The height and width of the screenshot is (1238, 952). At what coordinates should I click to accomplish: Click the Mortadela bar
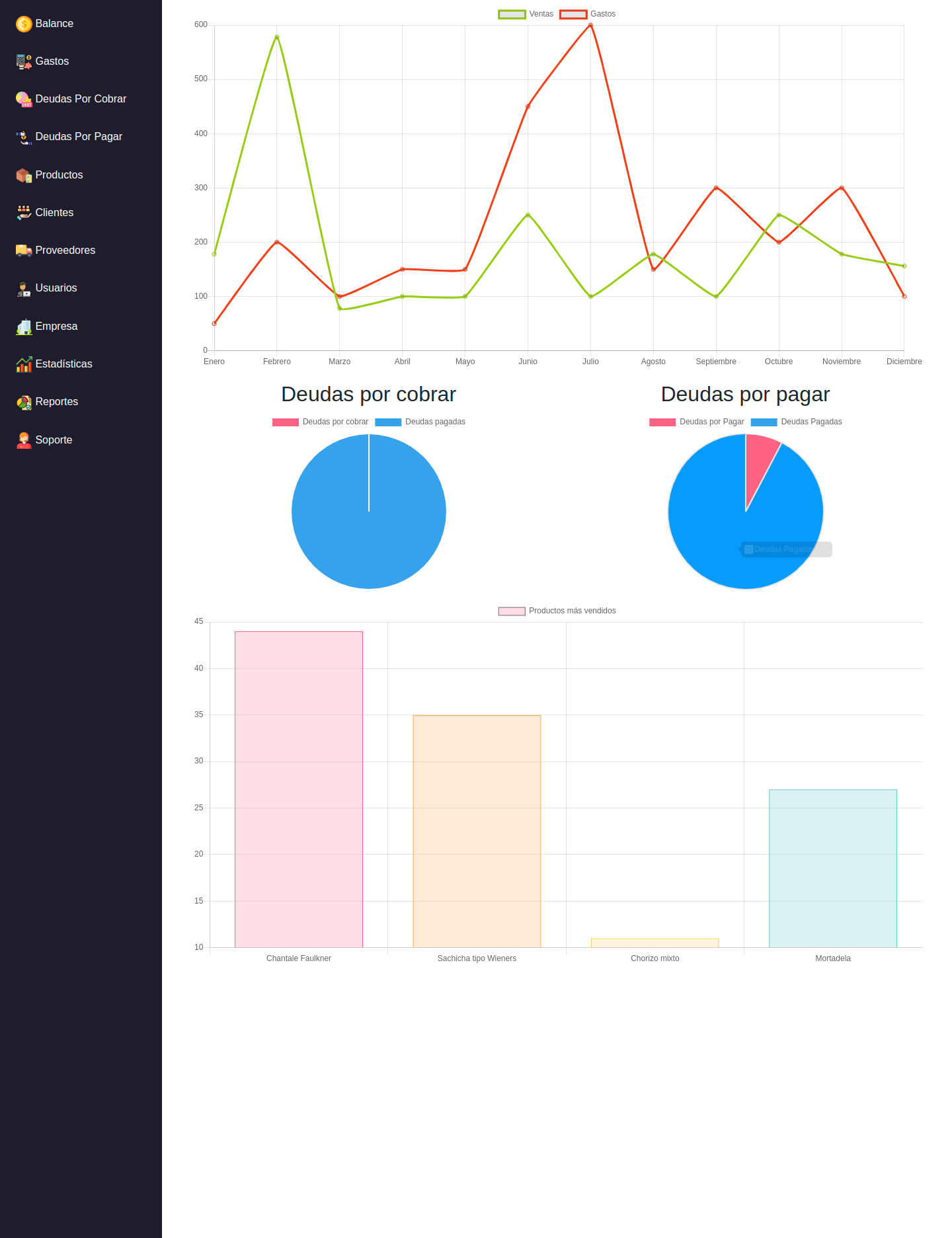[833, 869]
